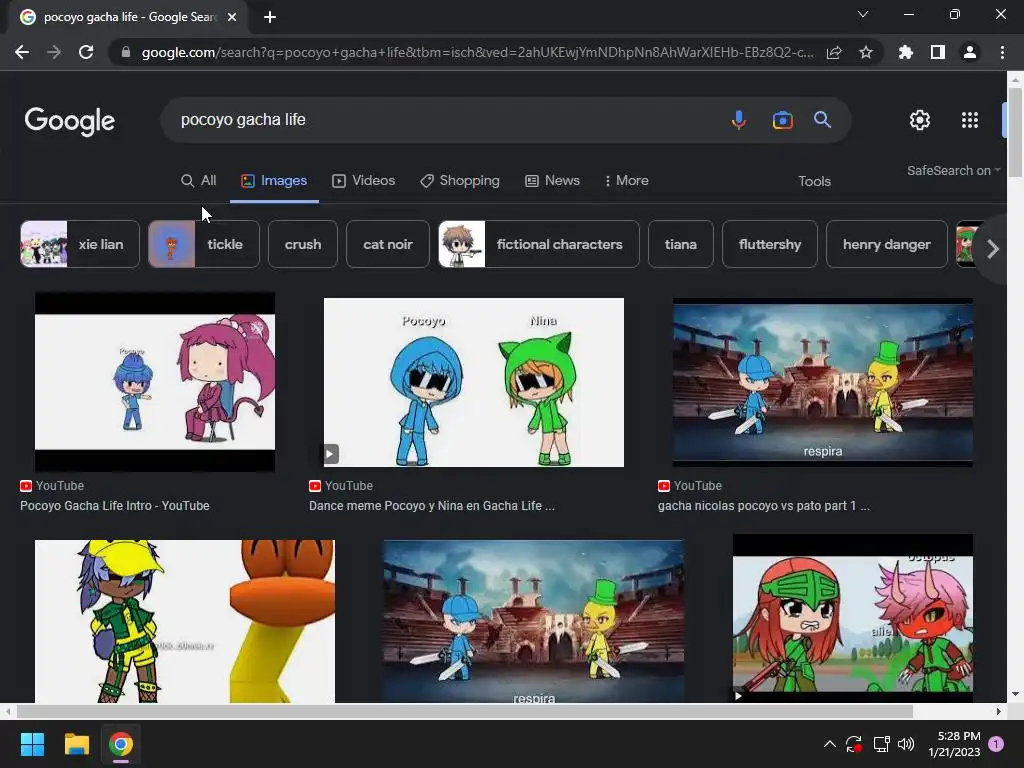Switch to the Shopping tab

pyautogui.click(x=460, y=181)
